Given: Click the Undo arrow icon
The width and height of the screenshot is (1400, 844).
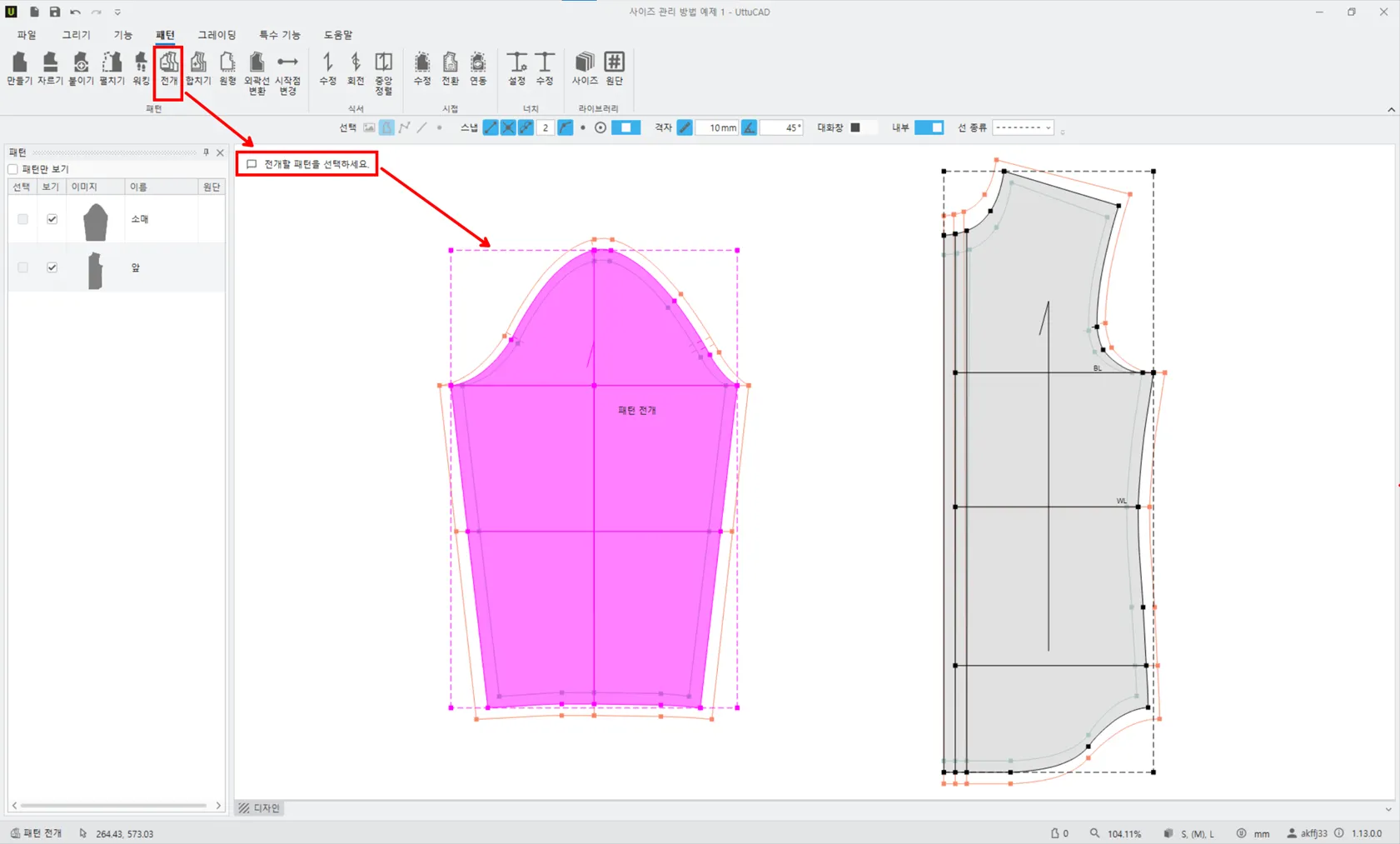Looking at the screenshot, I should pyautogui.click(x=75, y=12).
